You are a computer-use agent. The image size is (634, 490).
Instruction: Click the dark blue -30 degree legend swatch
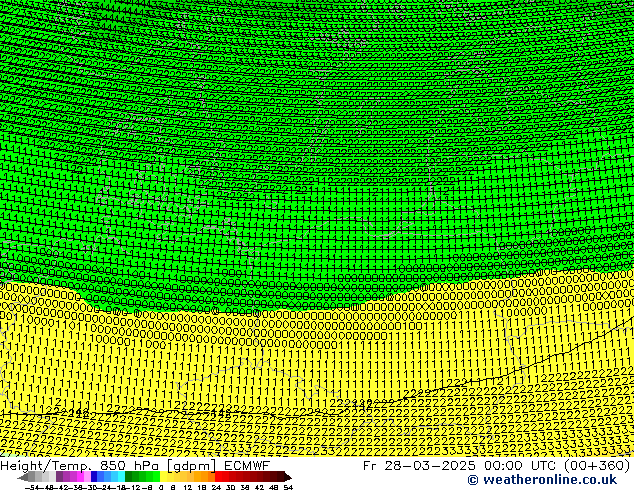click(94, 476)
